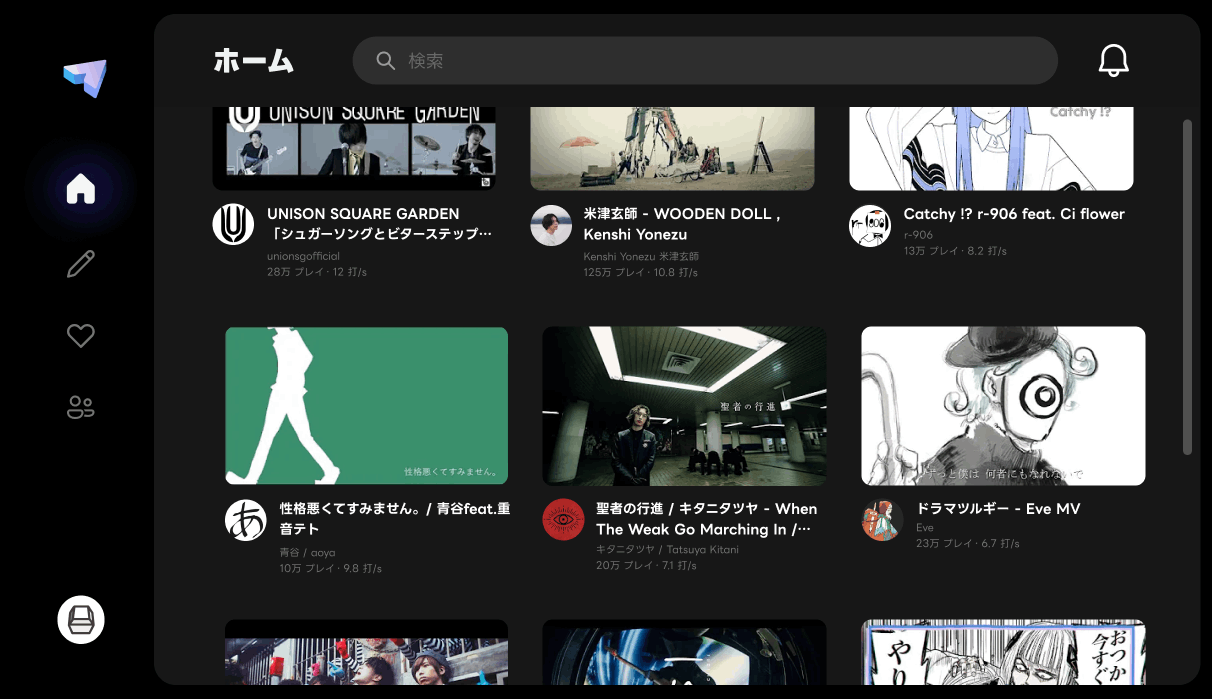Open 聖者の行進 / キタニタツヤ title
The height and width of the screenshot is (699, 1212).
pyautogui.click(x=706, y=518)
